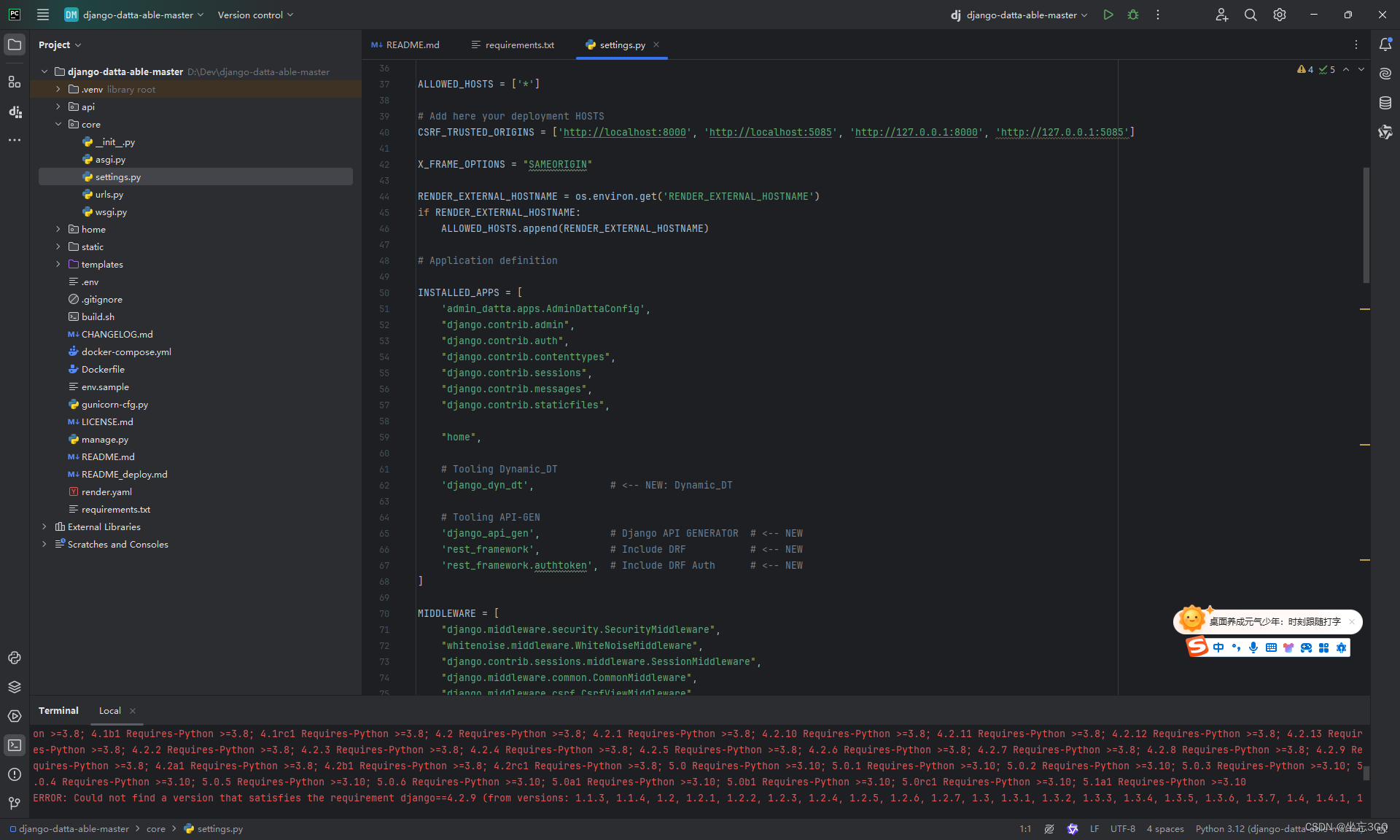Screen dimensions: 1400x840
Task: Open the Version control dropdown
Action: (x=255, y=15)
